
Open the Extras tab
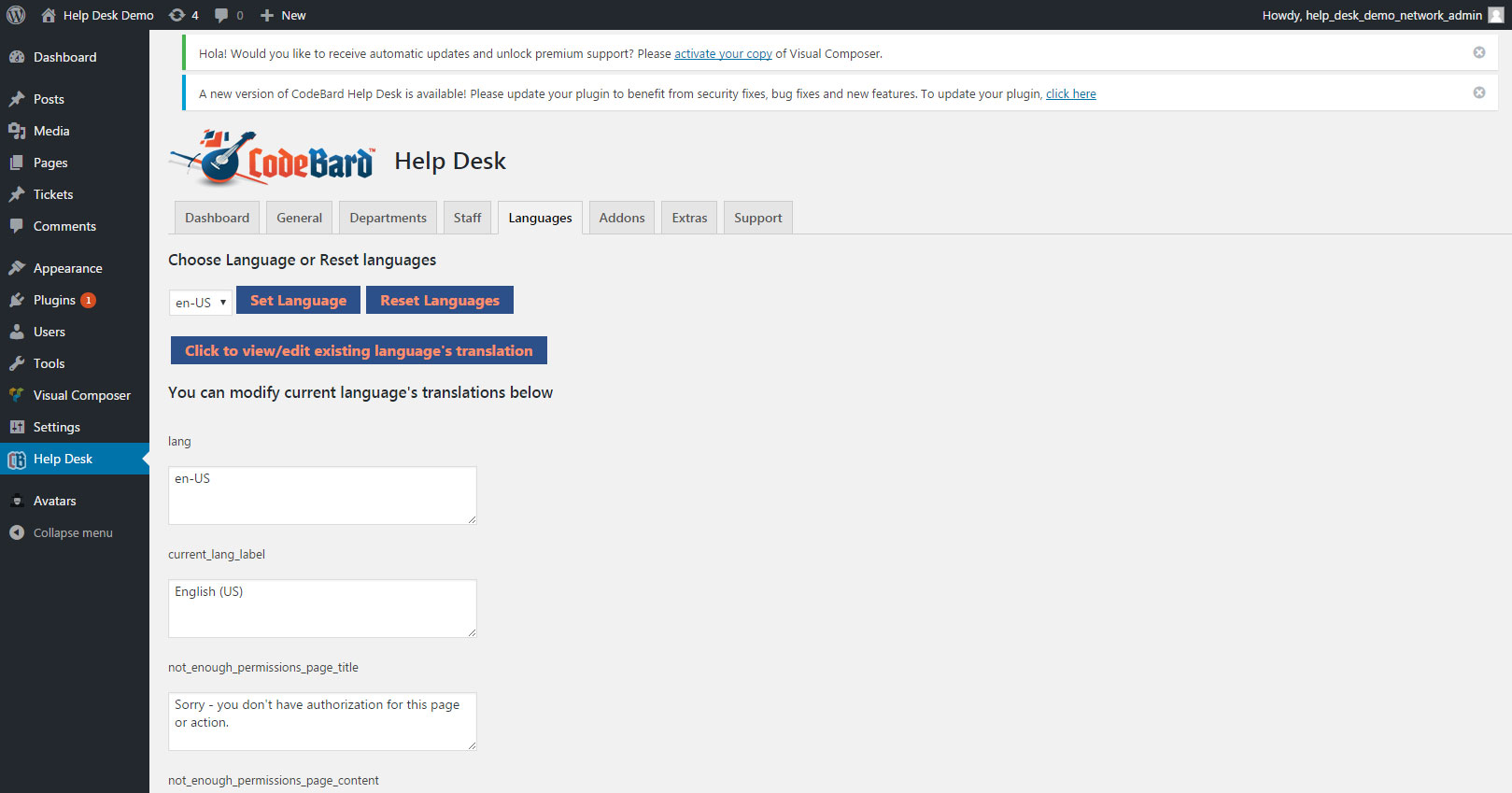pyautogui.click(x=689, y=218)
